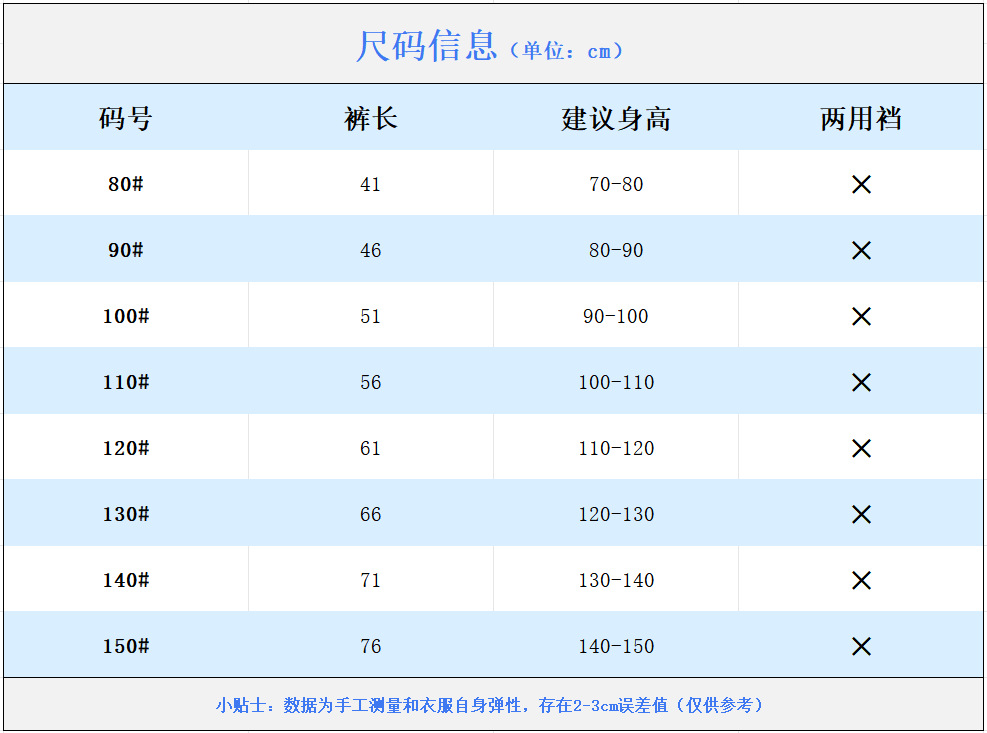Click height range 140-150
The image size is (987, 733).
coord(616,646)
